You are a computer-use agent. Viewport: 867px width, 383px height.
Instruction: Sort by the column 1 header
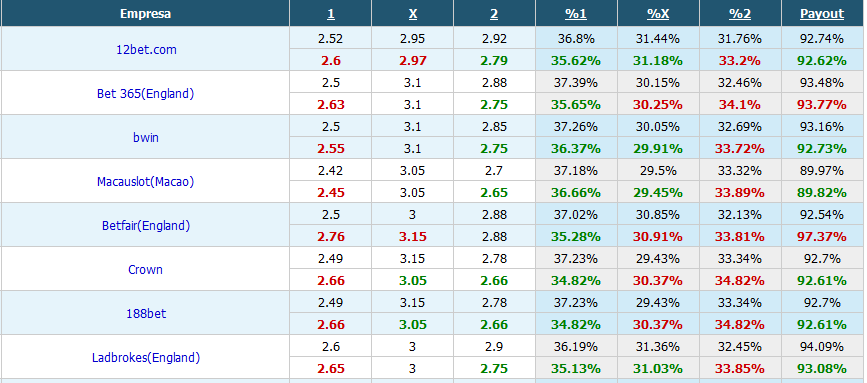click(331, 14)
